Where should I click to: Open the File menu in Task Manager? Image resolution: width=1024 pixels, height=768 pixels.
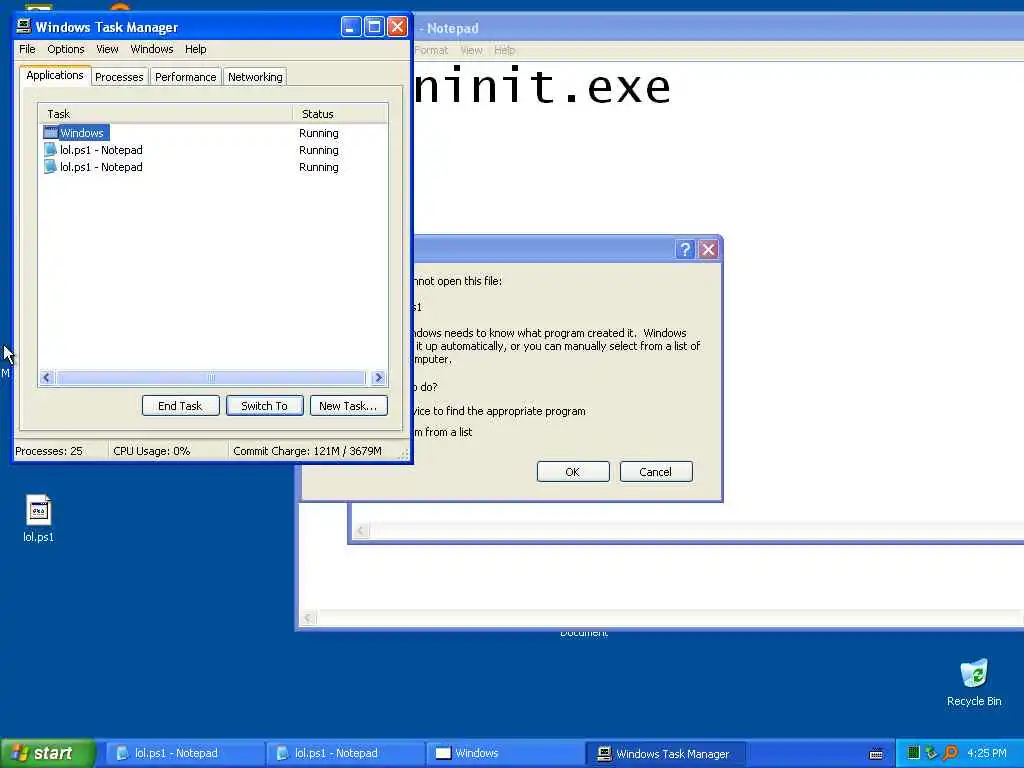point(27,49)
